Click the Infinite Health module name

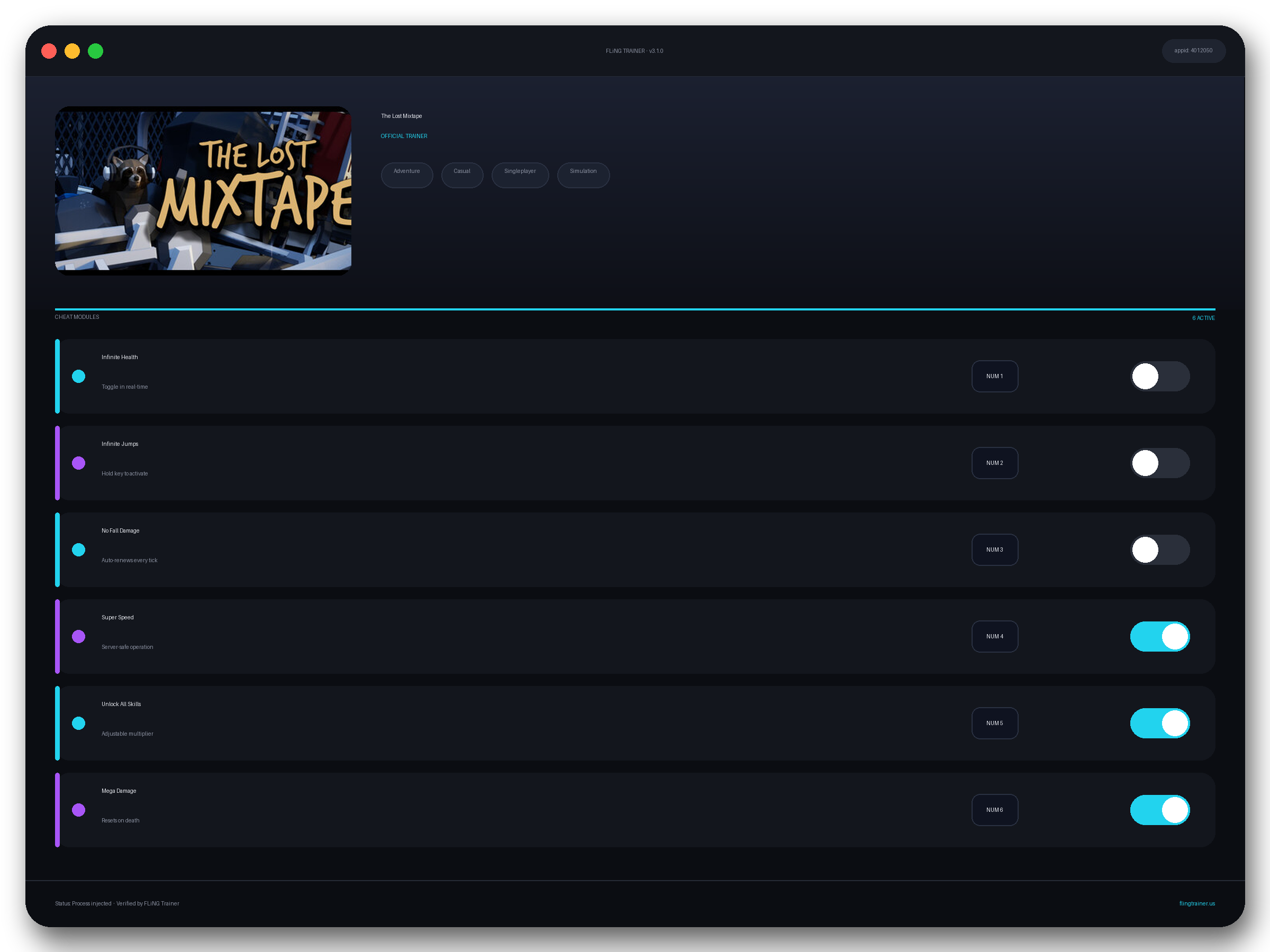point(120,357)
